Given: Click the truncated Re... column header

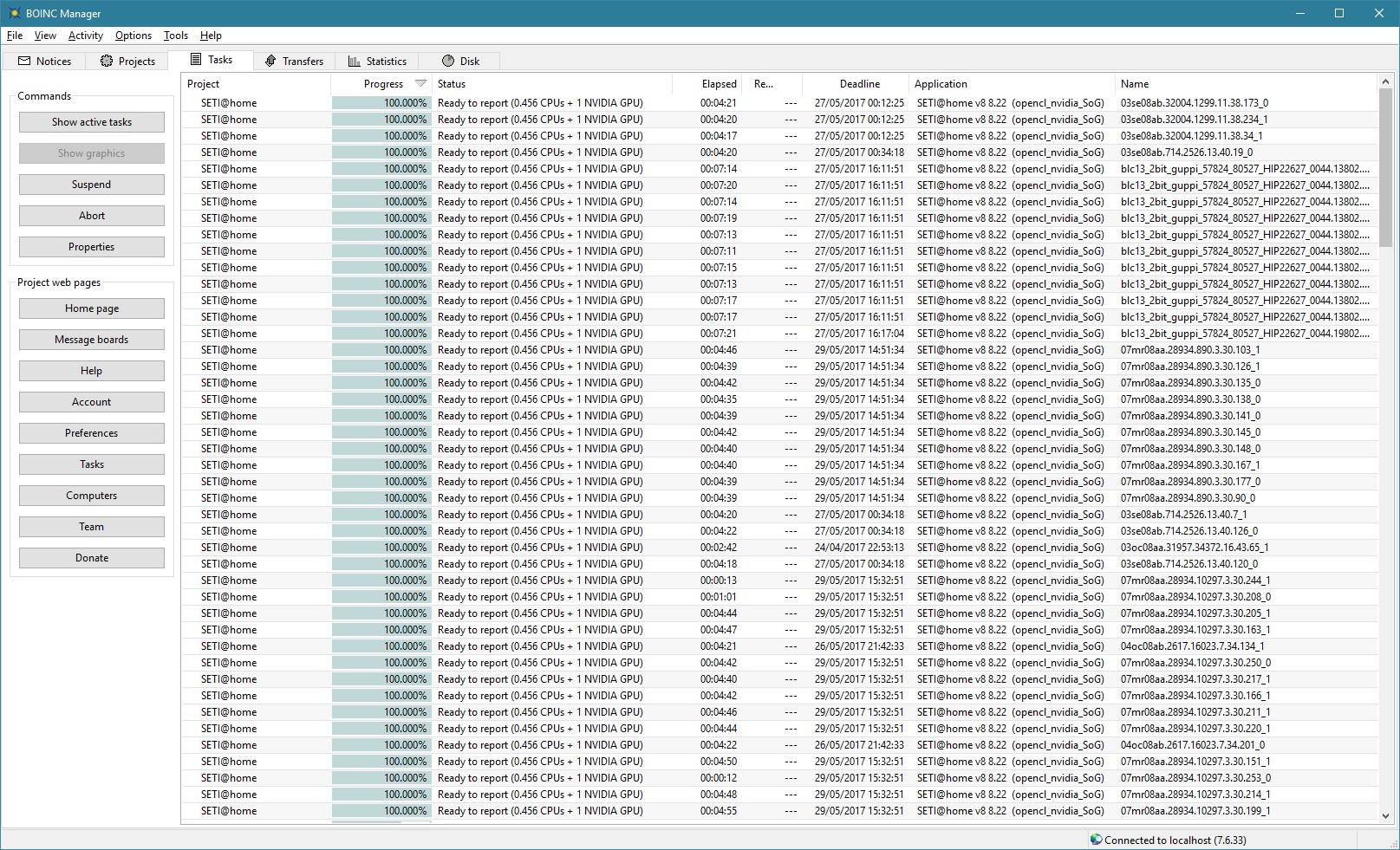Looking at the screenshot, I should point(772,84).
